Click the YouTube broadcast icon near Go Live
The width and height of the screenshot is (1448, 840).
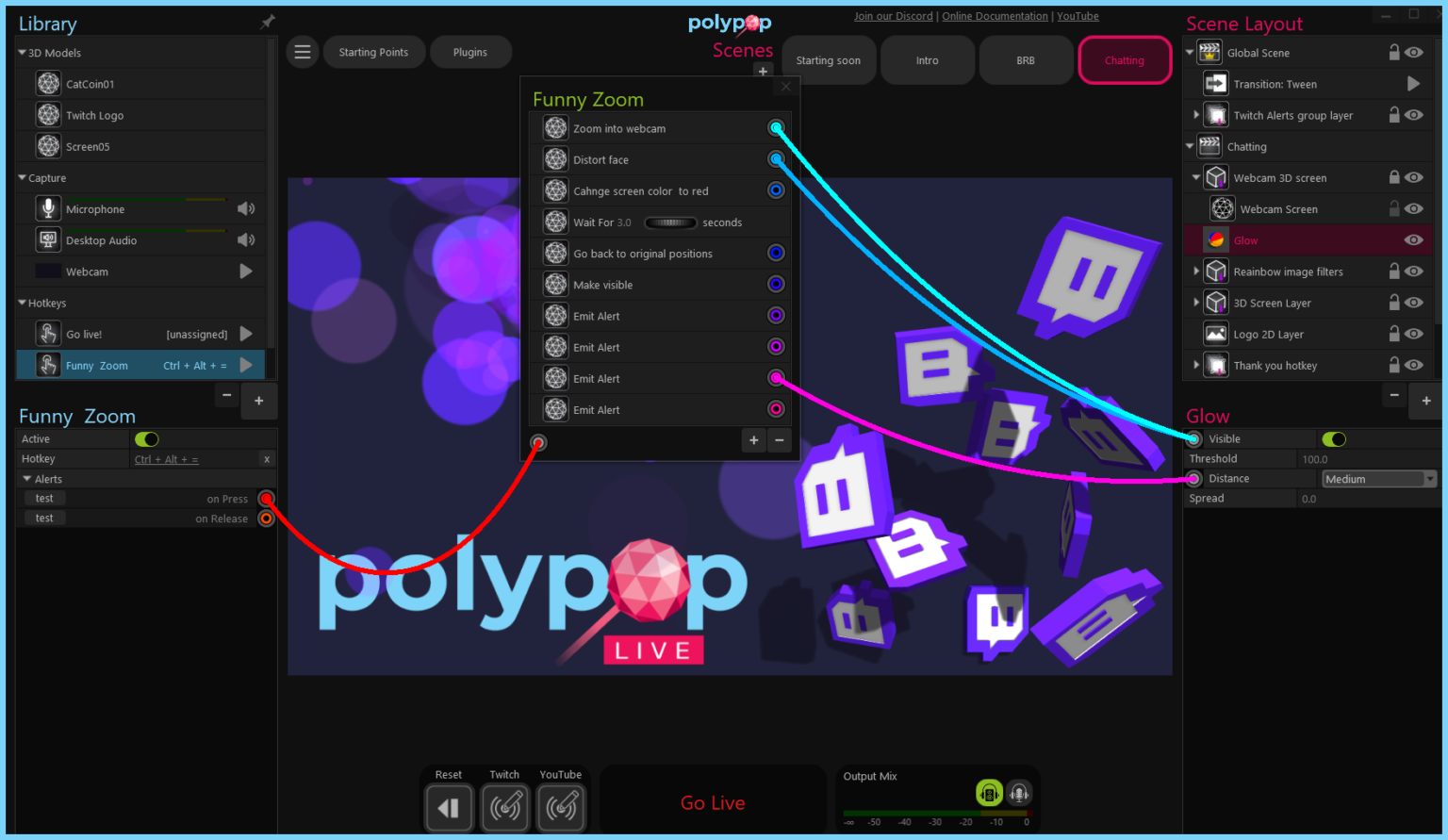point(561,807)
